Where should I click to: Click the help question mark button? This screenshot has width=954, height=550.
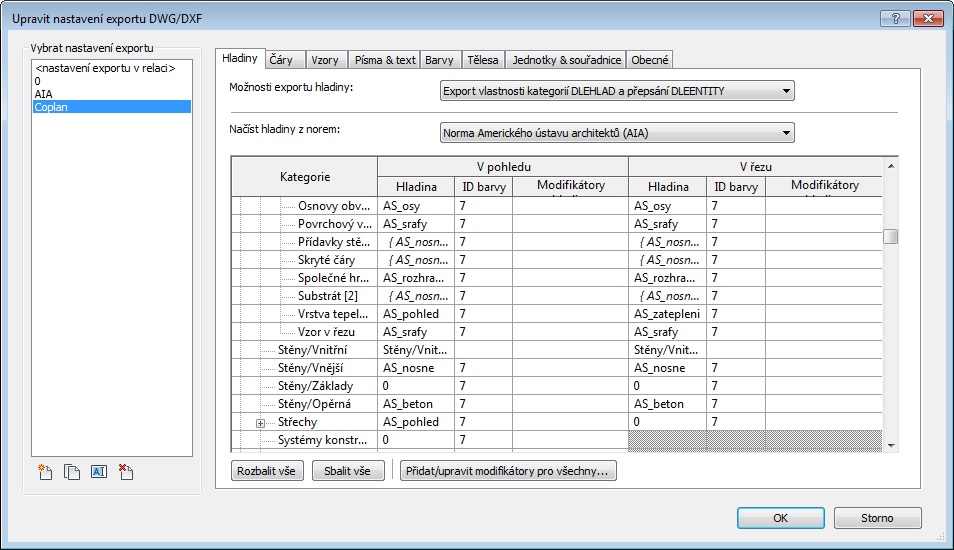click(896, 19)
